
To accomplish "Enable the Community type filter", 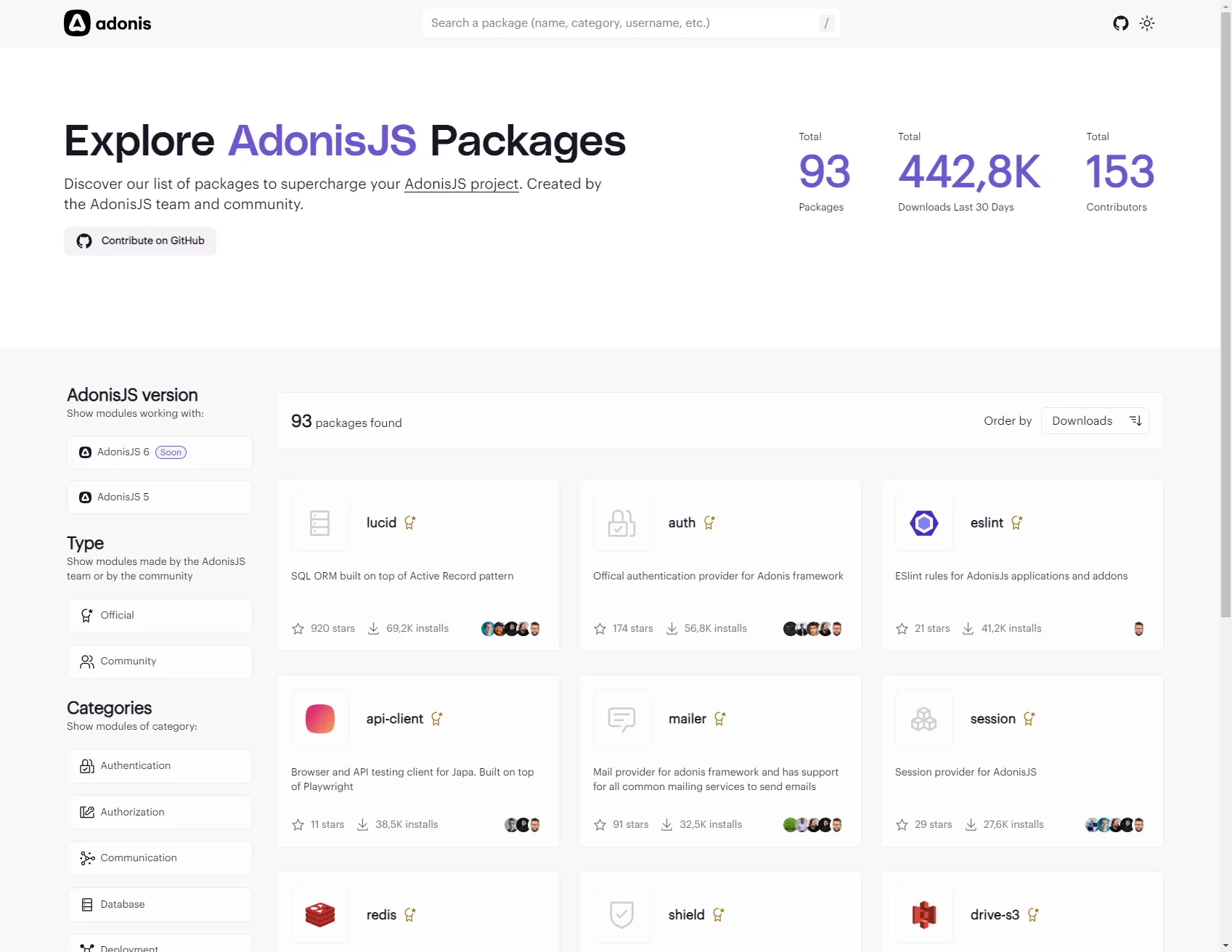I will click(x=159, y=661).
